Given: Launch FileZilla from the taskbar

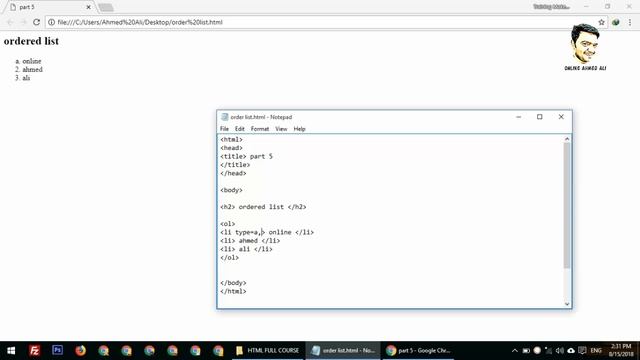Looking at the screenshot, I should click(x=34, y=351).
